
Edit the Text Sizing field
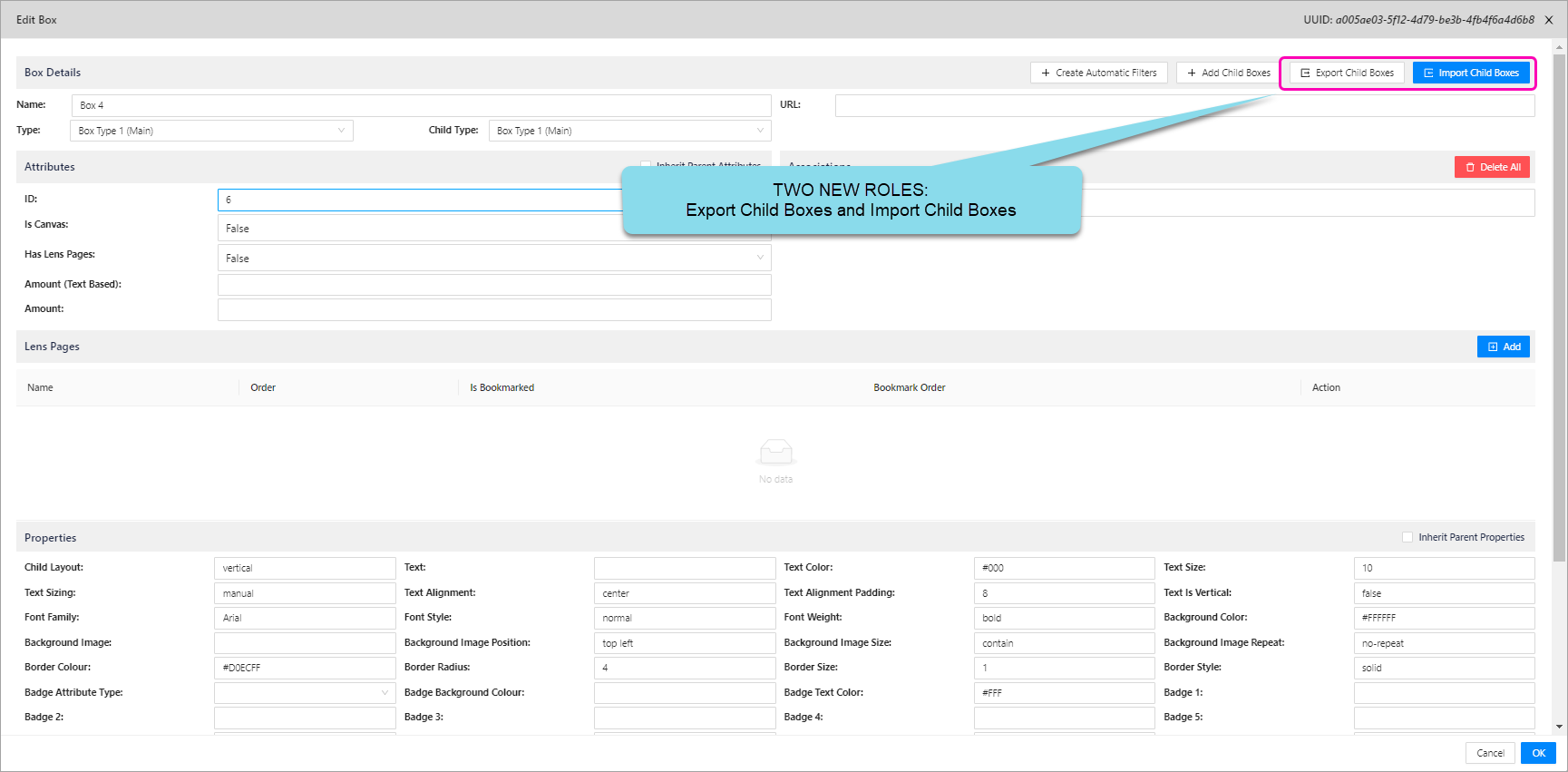(305, 593)
